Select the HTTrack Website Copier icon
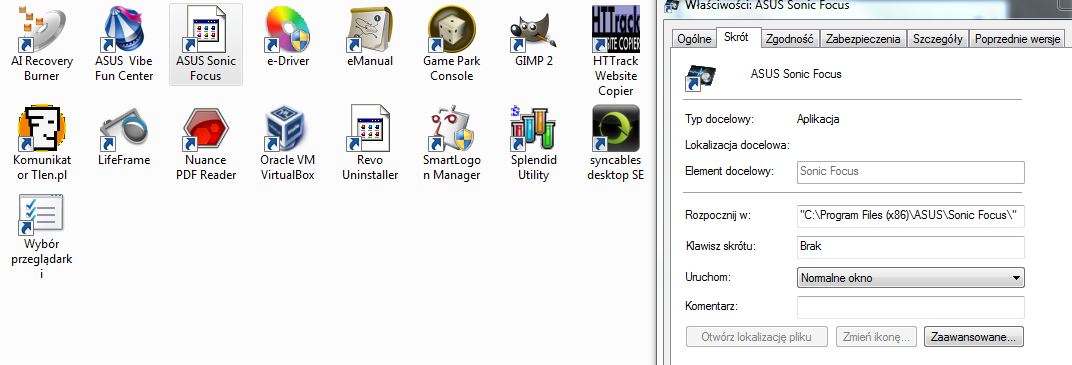This screenshot has width=1072, height=365. tap(615, 29)
